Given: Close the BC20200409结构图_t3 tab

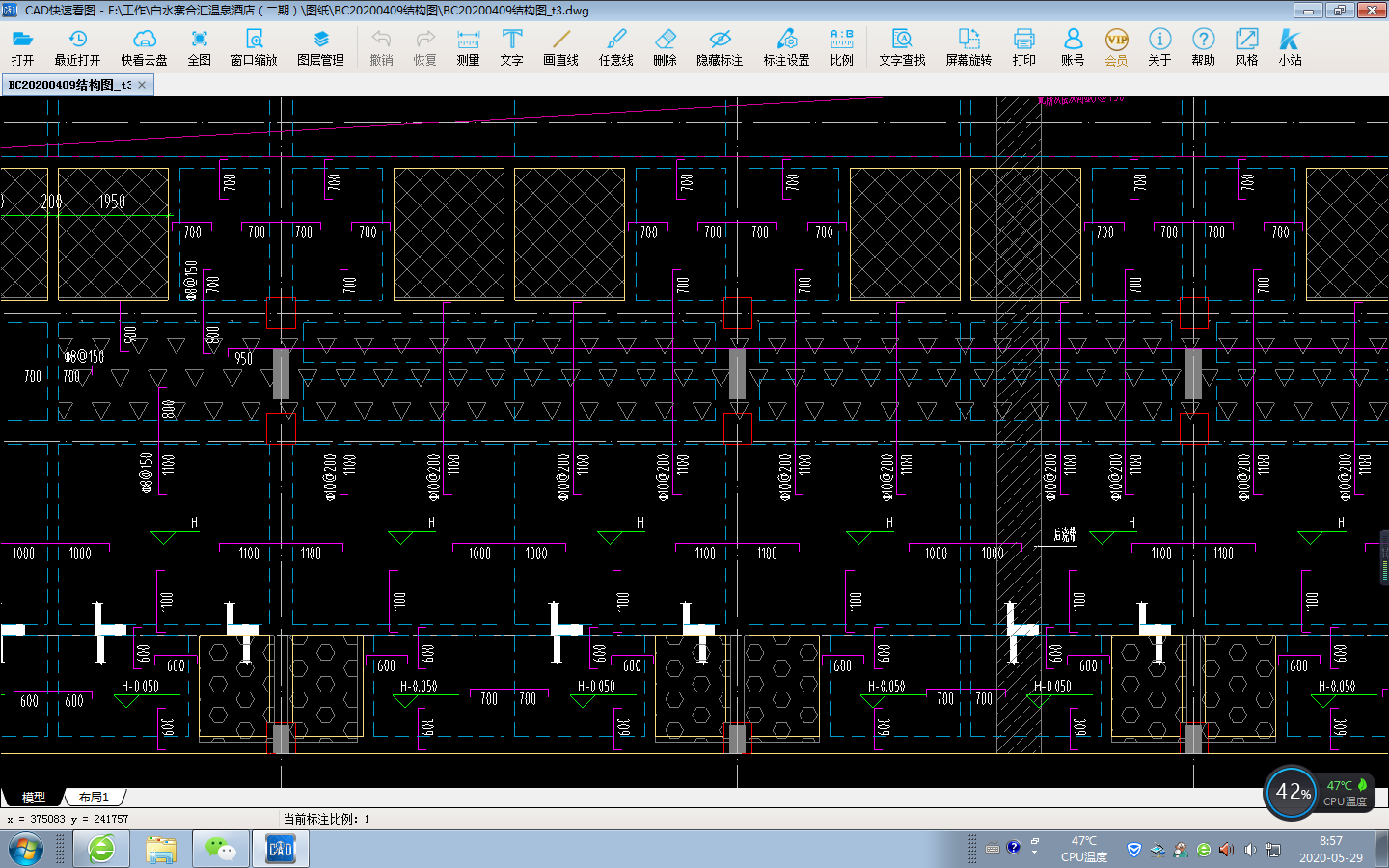Looking at the screenshot, I should click(x=142, y=85).
